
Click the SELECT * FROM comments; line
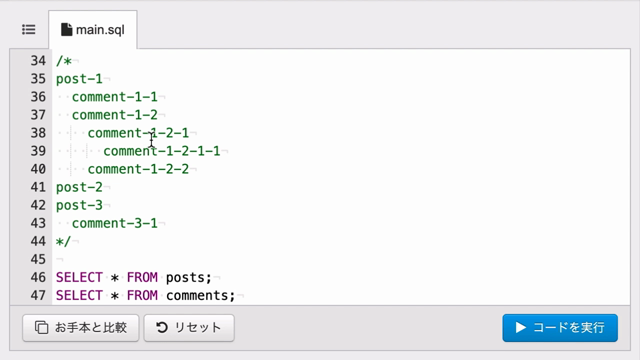point(146,296)
